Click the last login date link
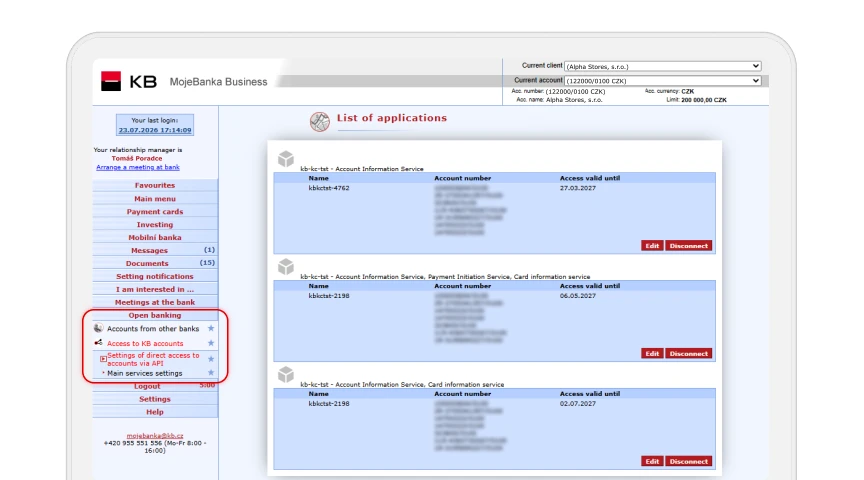Screen dimensions: 864x480 [x=155, y=130]
